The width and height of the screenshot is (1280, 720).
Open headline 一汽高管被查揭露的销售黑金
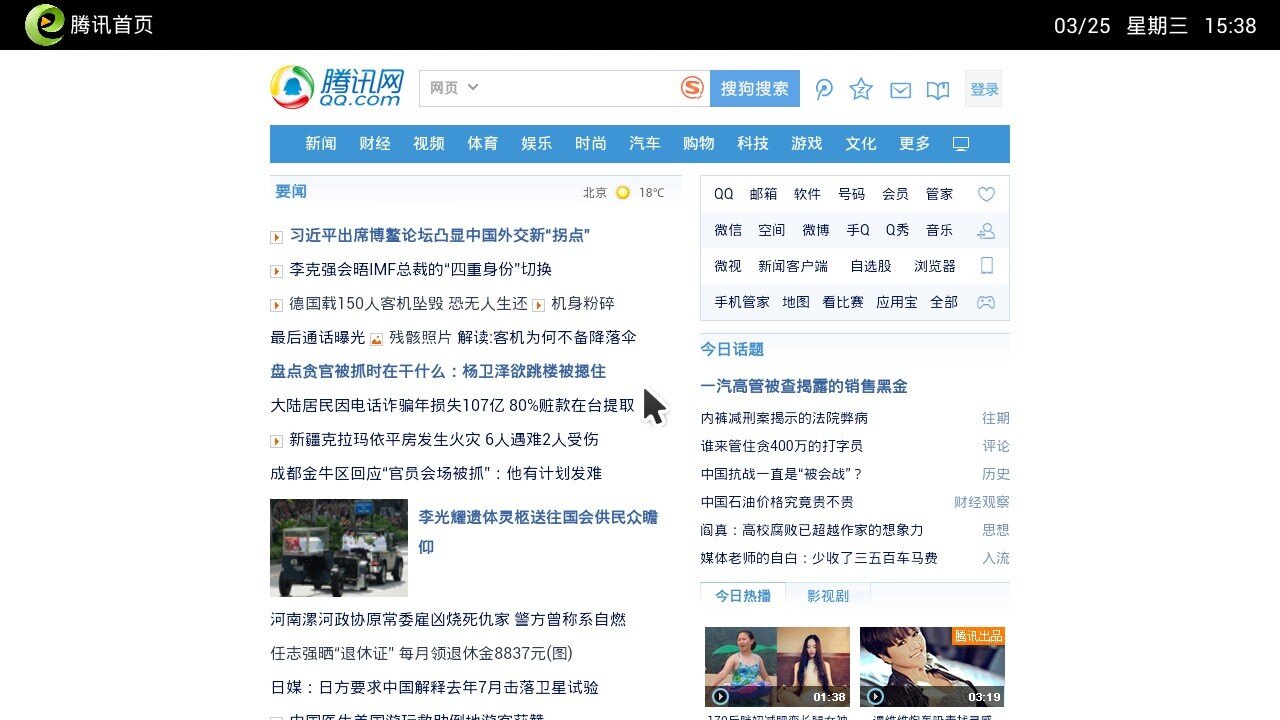click(804, 386)
